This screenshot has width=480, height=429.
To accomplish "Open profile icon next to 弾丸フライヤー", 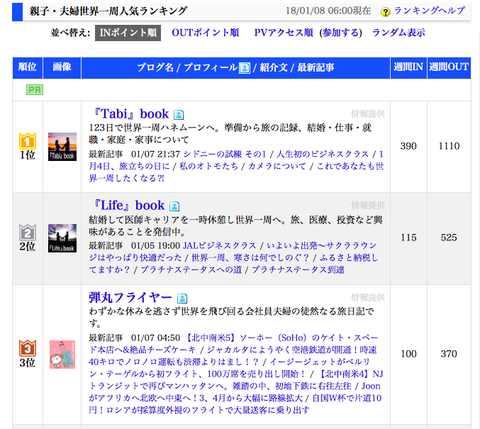I will click(x=182, y=298).
